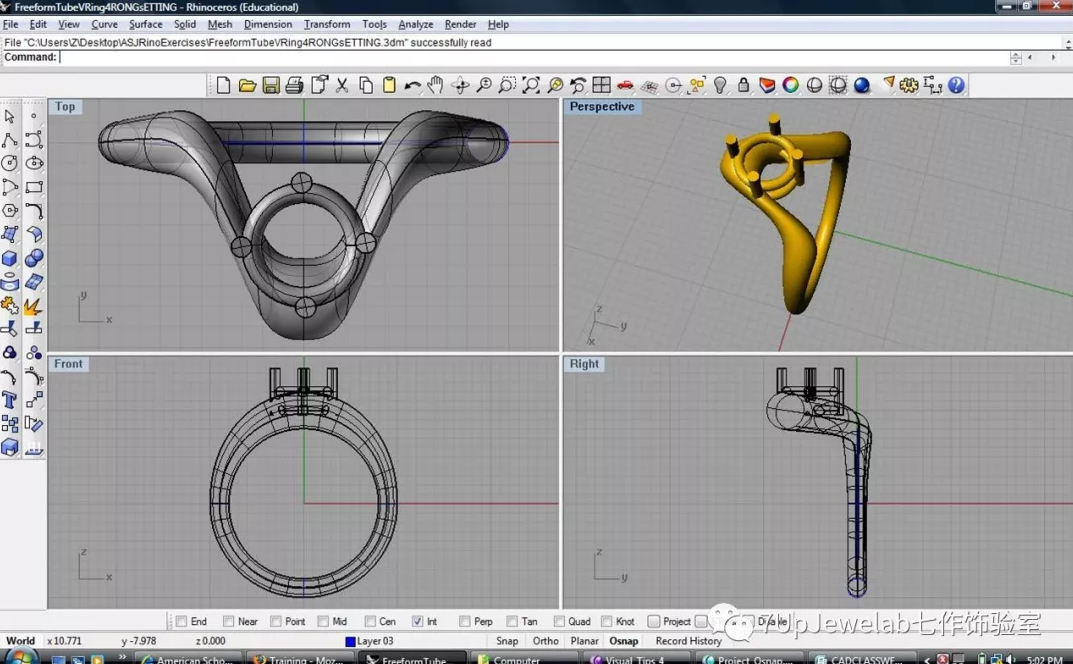
Task: Click the Lock padlock icon
Action: pyautogui.click(x=743, y=86)
